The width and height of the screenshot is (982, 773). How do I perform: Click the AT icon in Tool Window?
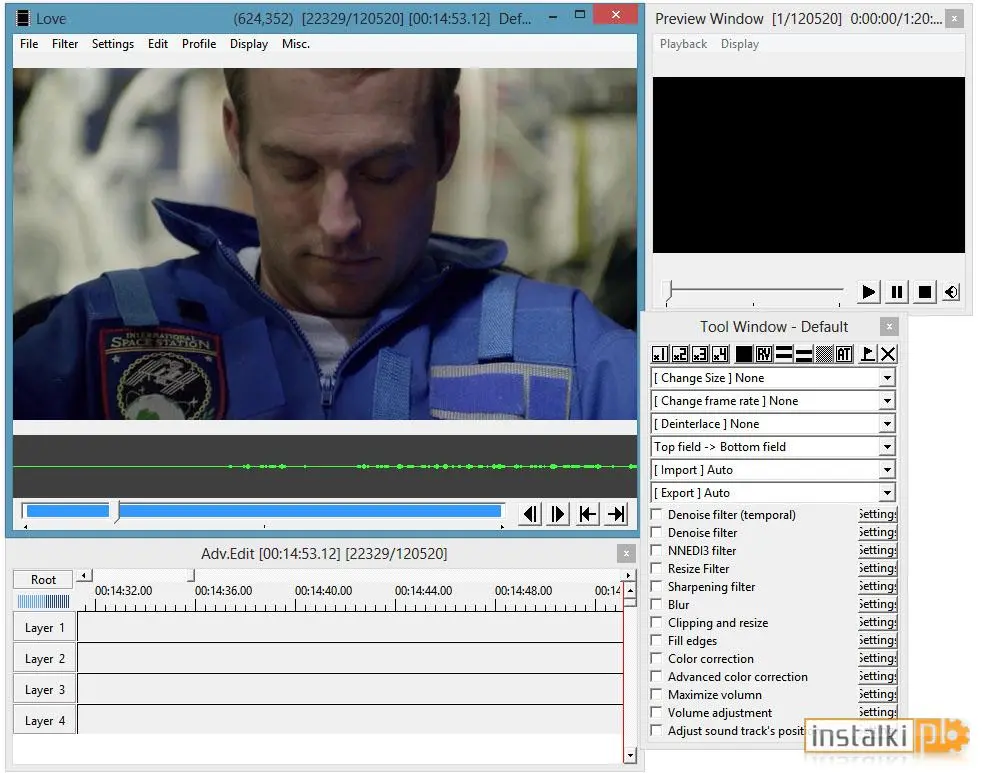[x=844, y=355]
